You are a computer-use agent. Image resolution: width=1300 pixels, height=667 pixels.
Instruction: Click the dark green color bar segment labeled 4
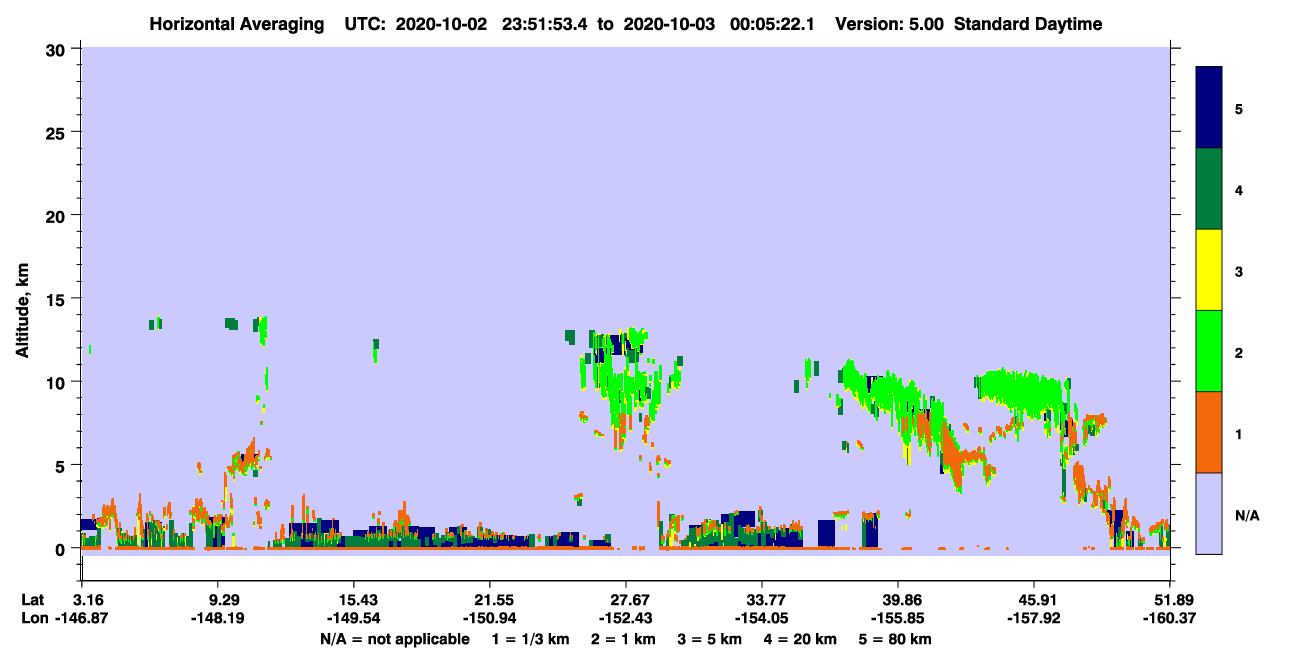click(x=1209, y=189)
